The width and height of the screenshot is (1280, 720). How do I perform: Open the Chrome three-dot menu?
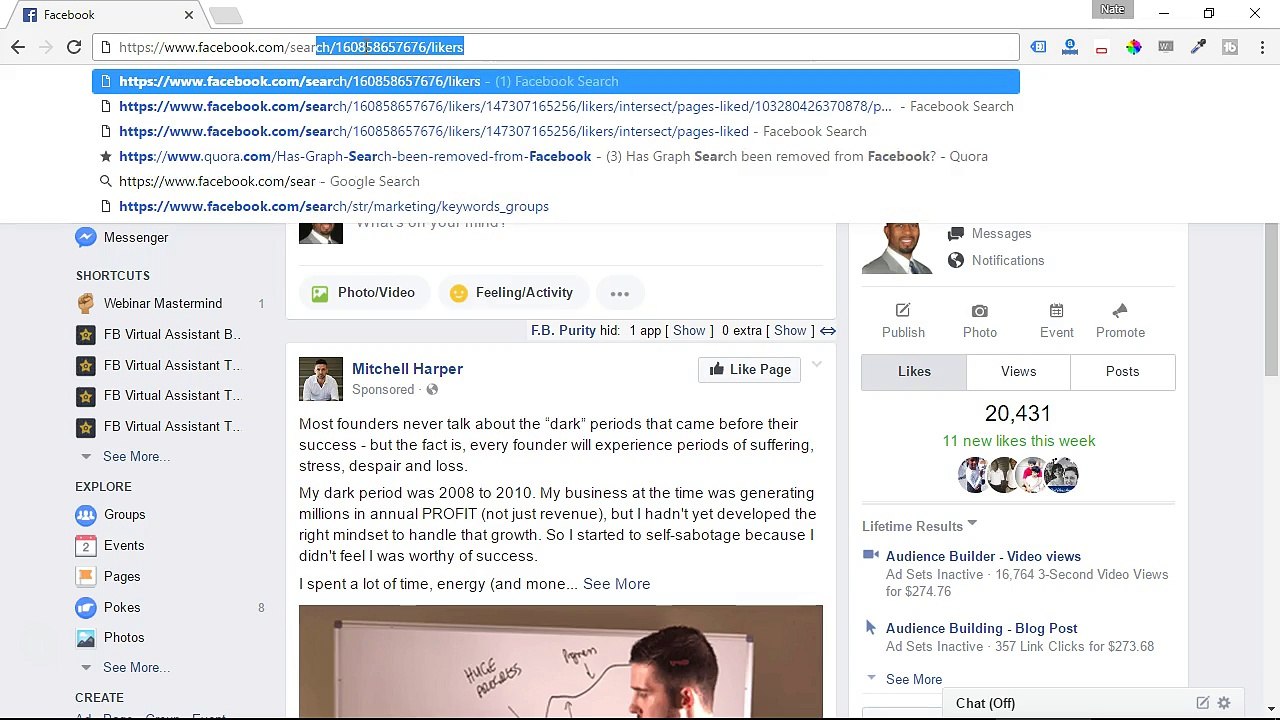pos(1262,47)
